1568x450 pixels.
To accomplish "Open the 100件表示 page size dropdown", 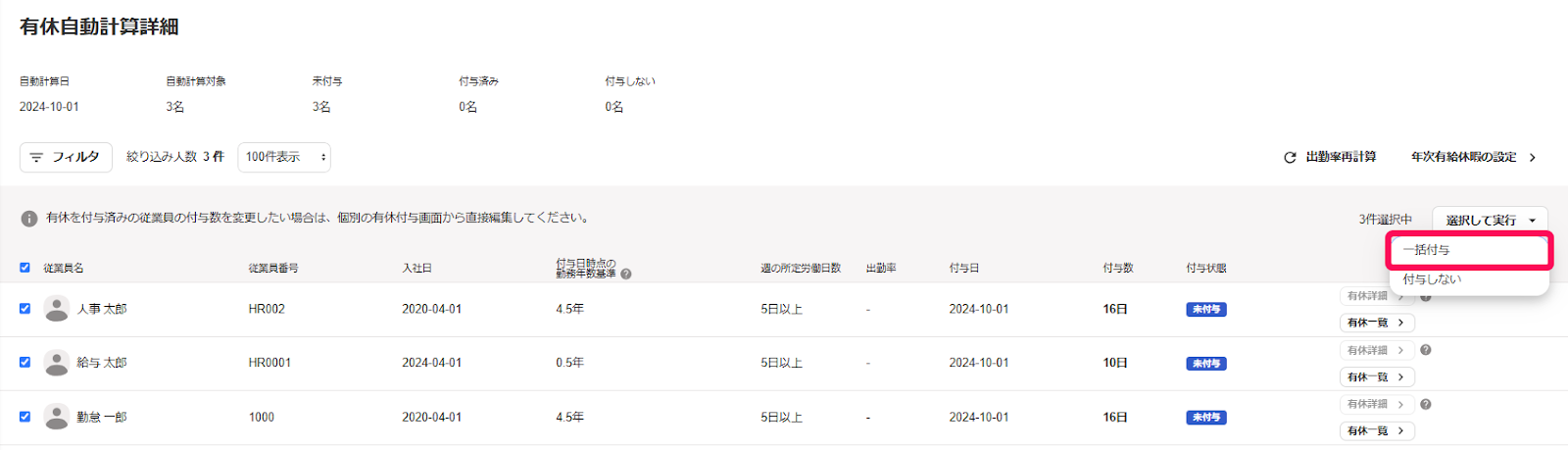I will tap(284, 157).
